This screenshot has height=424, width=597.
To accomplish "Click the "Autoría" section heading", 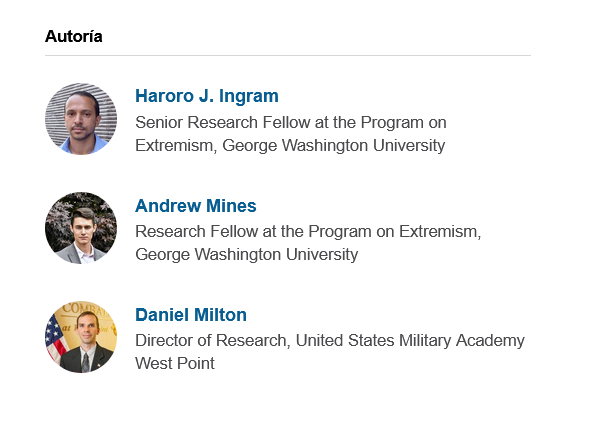I will coord(73,37).
